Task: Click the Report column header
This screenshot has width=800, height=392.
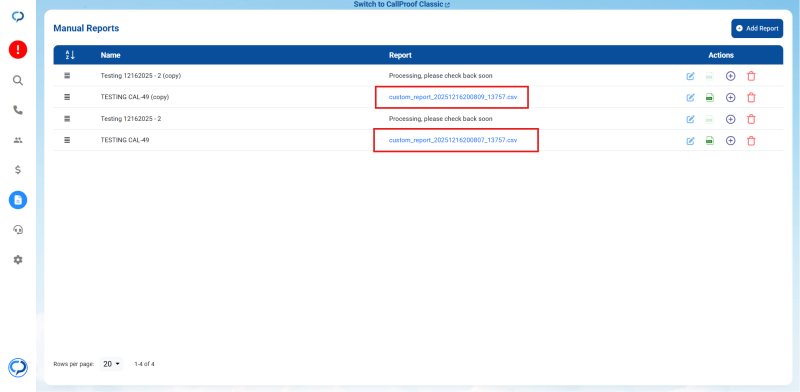Action: pyautogui.click(x=400, y=55)
